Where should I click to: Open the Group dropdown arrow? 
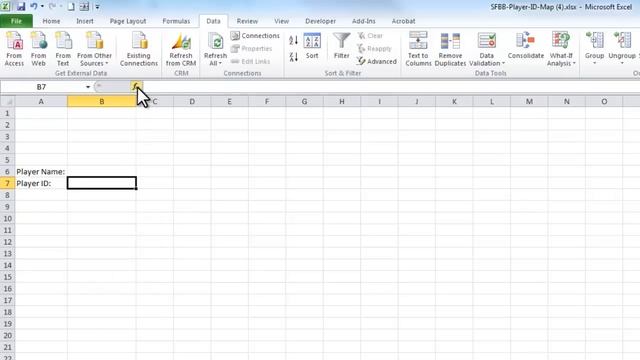594,63
